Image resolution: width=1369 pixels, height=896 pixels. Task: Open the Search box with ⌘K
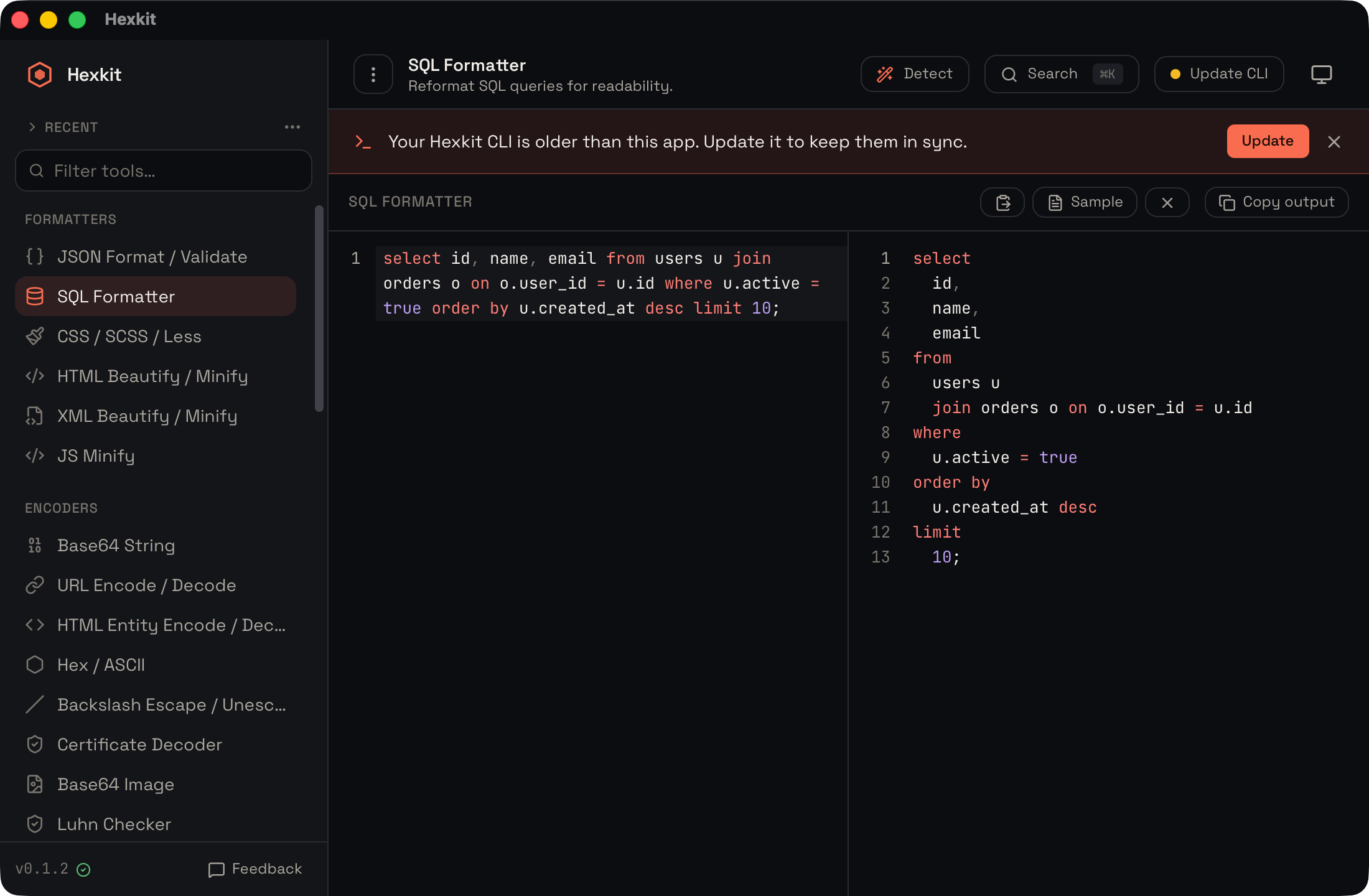[1062, 74]
